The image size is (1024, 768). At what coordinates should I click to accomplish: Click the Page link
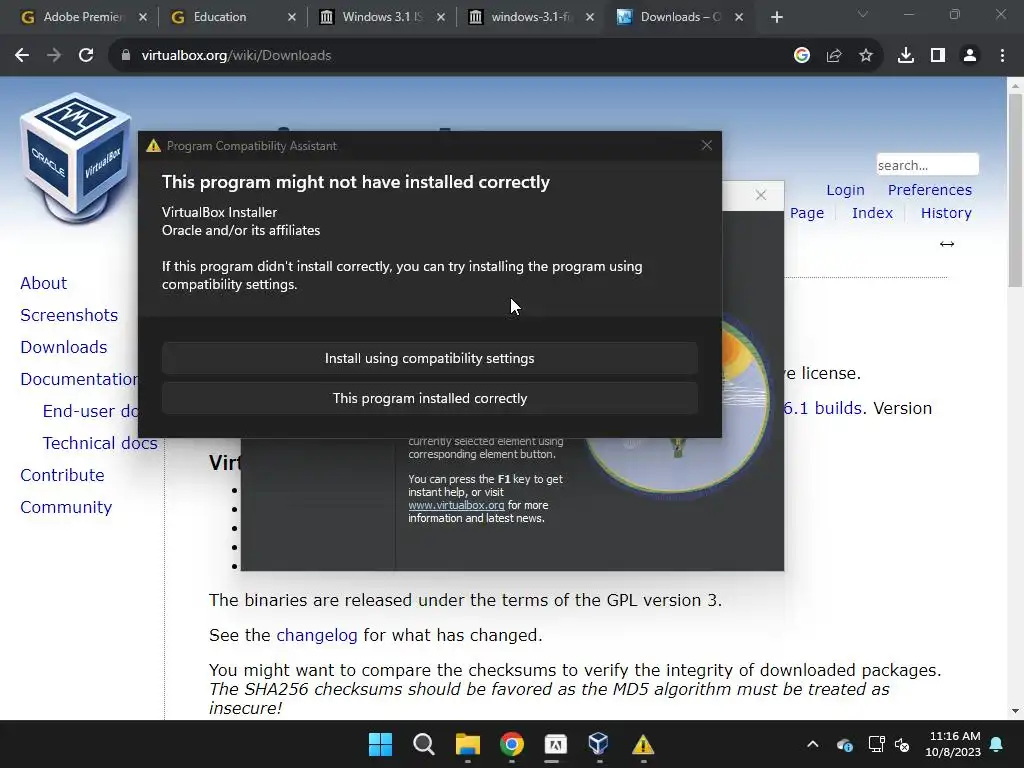click(807, 213)
